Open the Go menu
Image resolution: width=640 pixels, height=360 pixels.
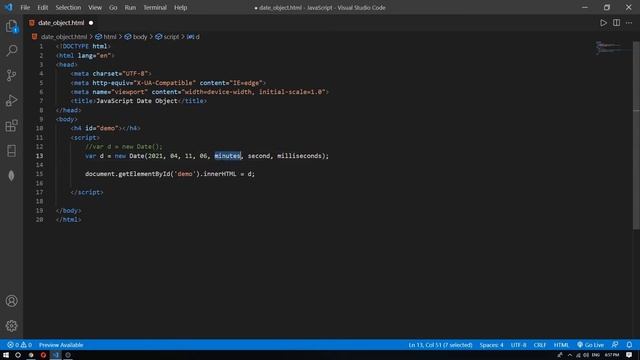[x=113, y=7]
